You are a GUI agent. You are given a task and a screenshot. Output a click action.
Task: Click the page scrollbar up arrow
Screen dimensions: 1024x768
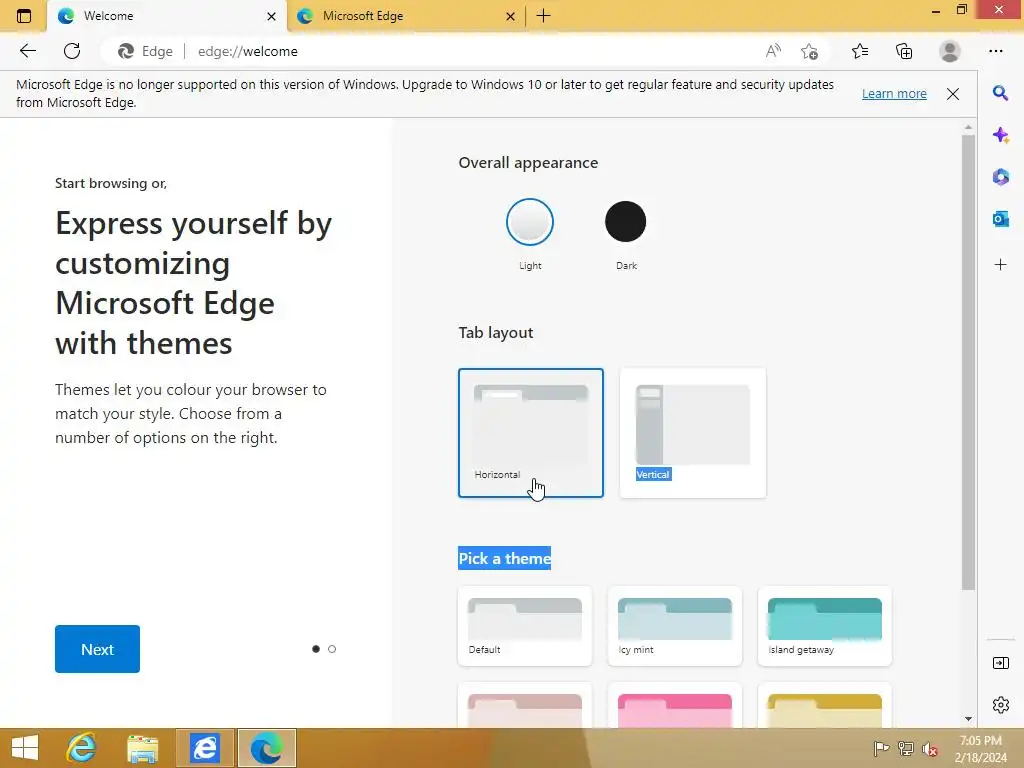pos(968,127)
